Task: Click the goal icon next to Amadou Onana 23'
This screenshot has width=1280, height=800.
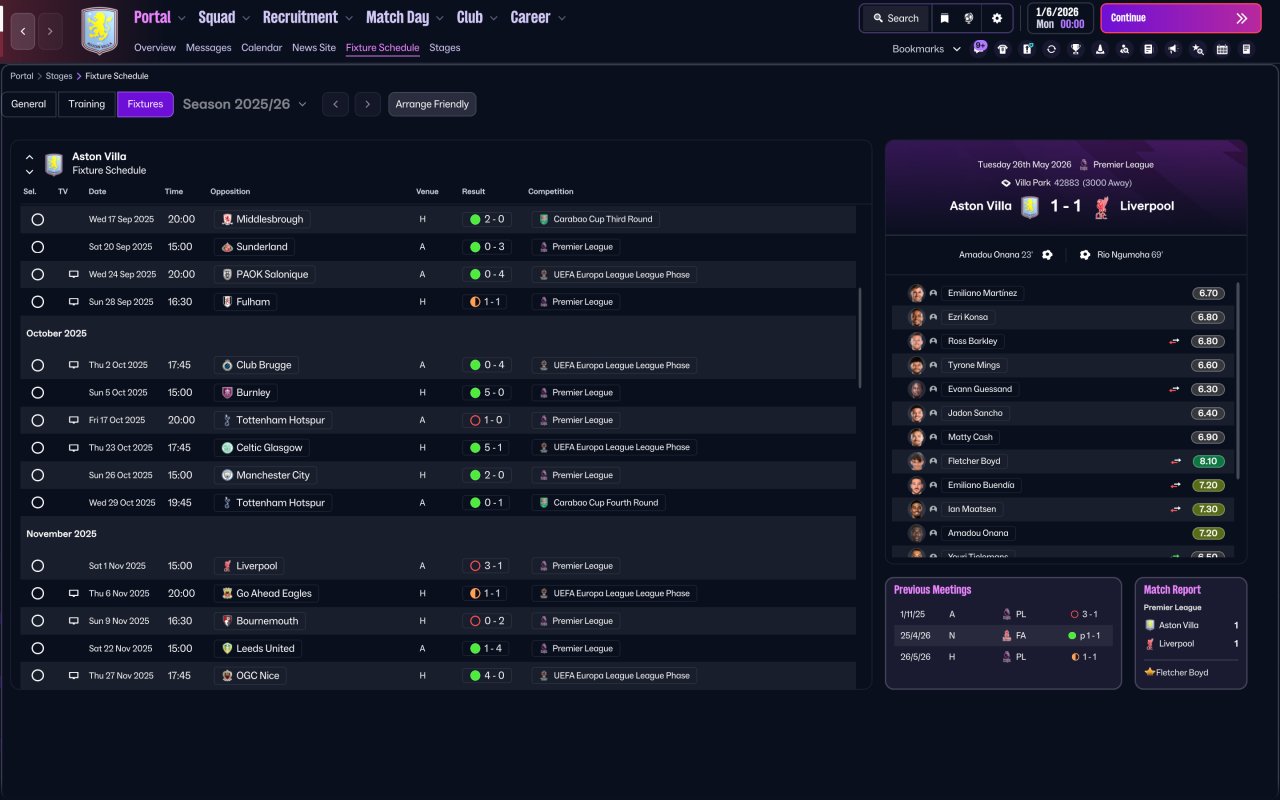Action: click(1047, 255)
